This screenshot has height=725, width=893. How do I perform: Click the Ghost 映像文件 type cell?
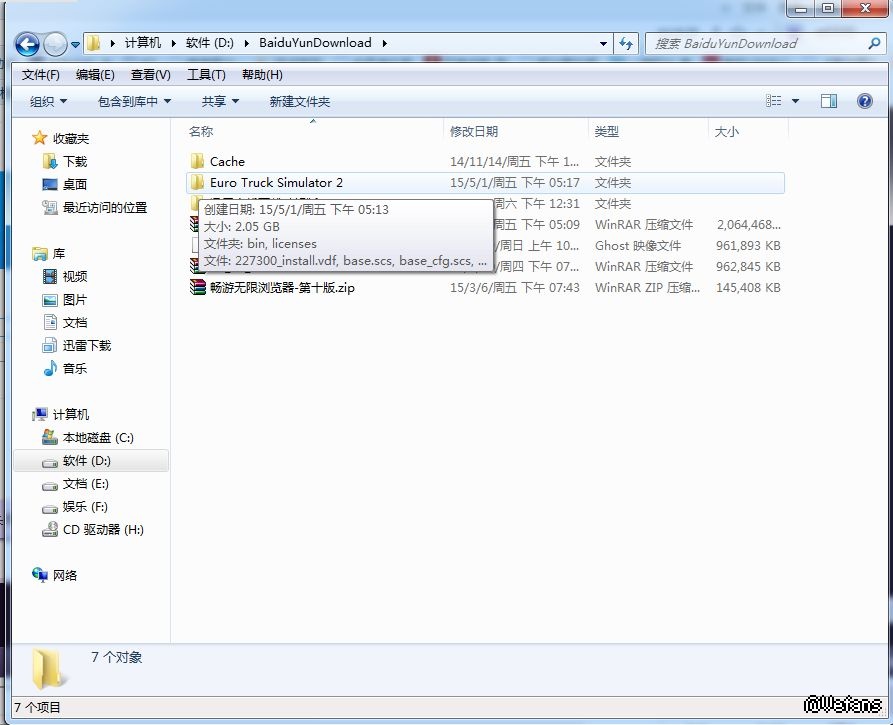638,245
